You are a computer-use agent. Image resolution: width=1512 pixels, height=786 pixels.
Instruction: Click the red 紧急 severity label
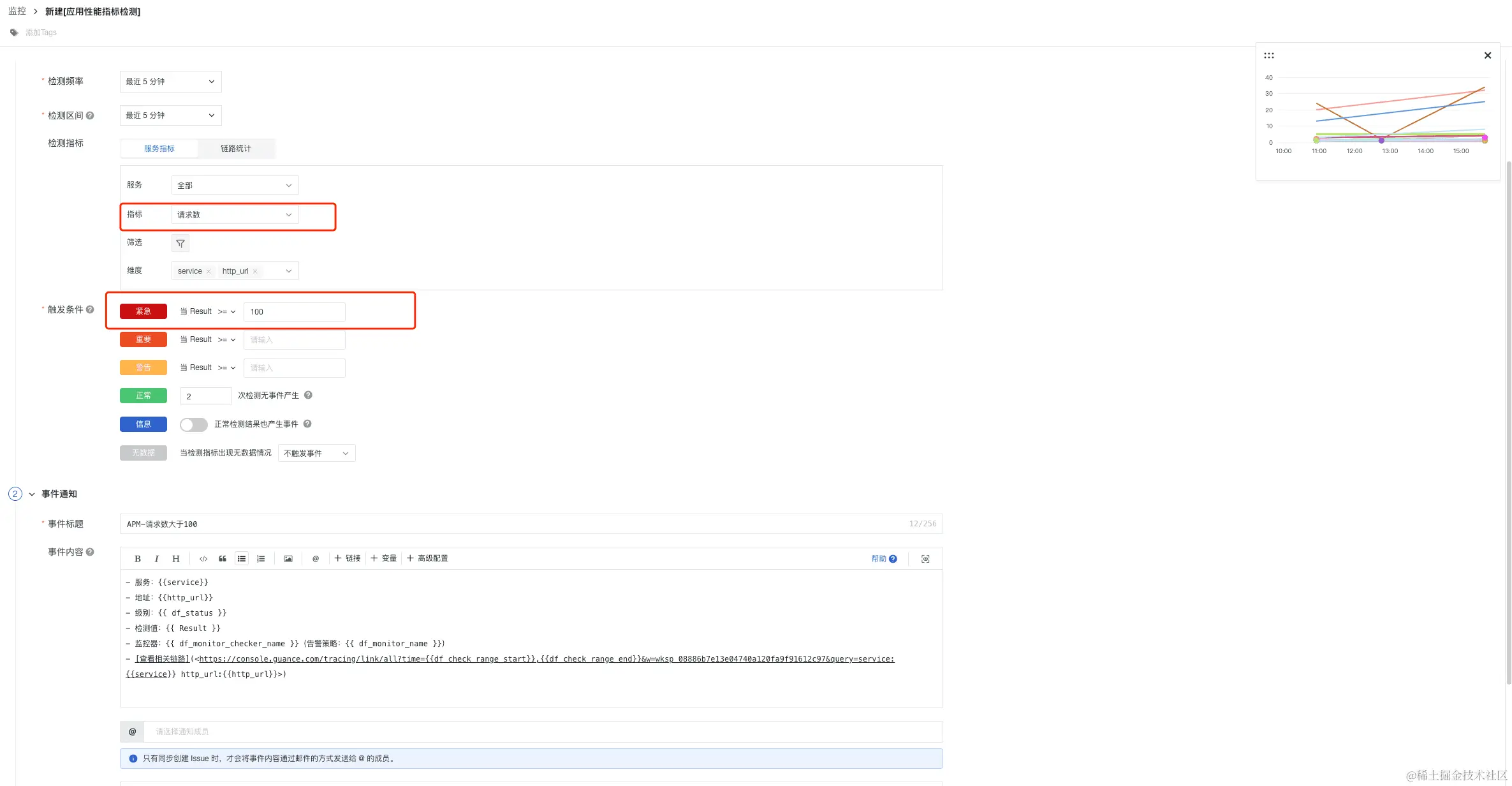[x=143, y=311]
